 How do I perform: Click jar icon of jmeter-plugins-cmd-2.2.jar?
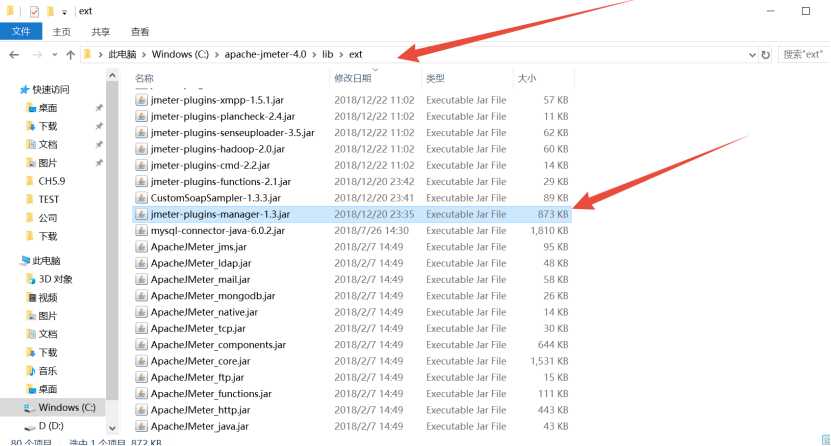(141, 165)
